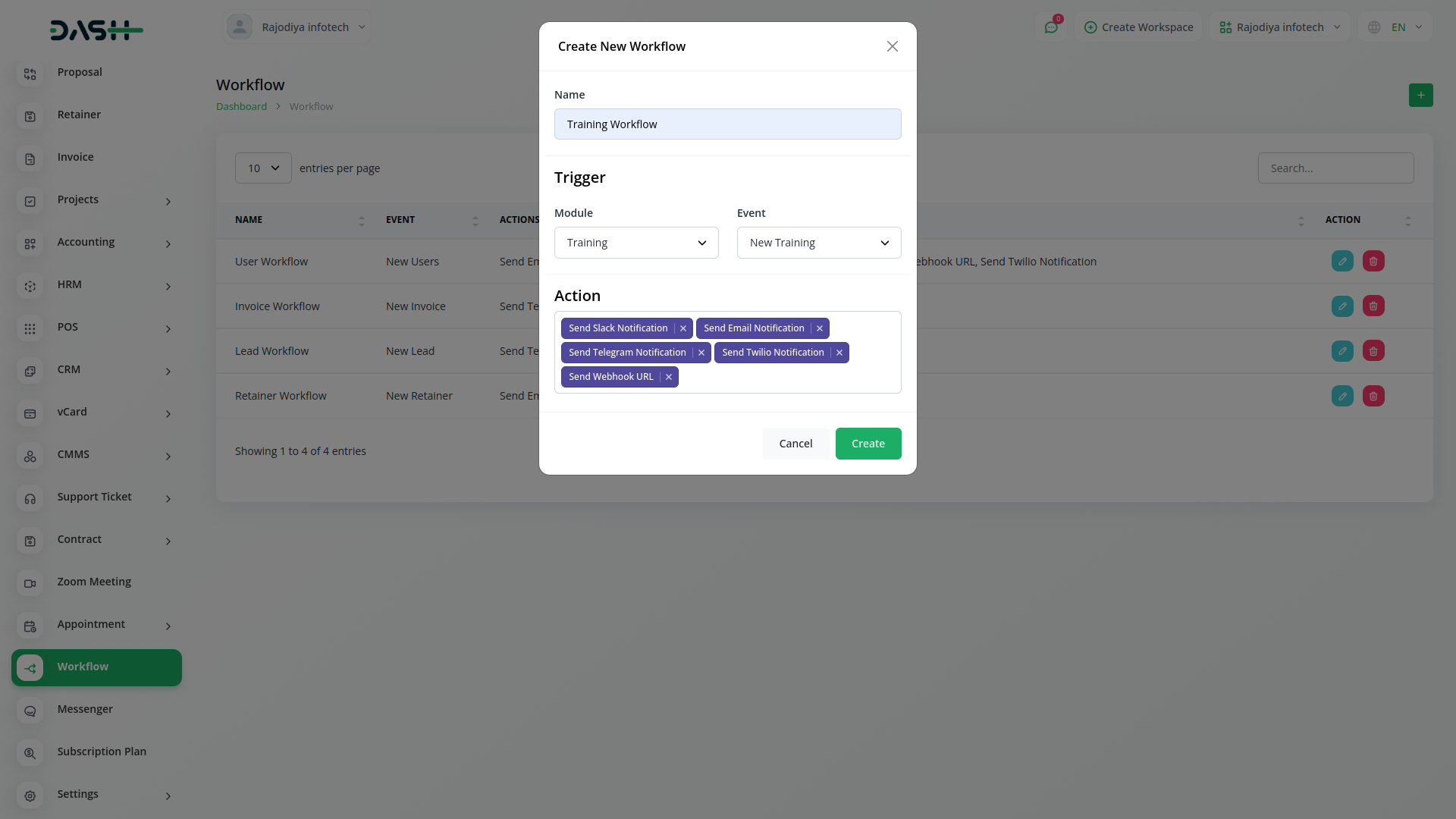Click the chat notification bubble in top bar
The image size is (1456, 819).
pos(1052,27)
